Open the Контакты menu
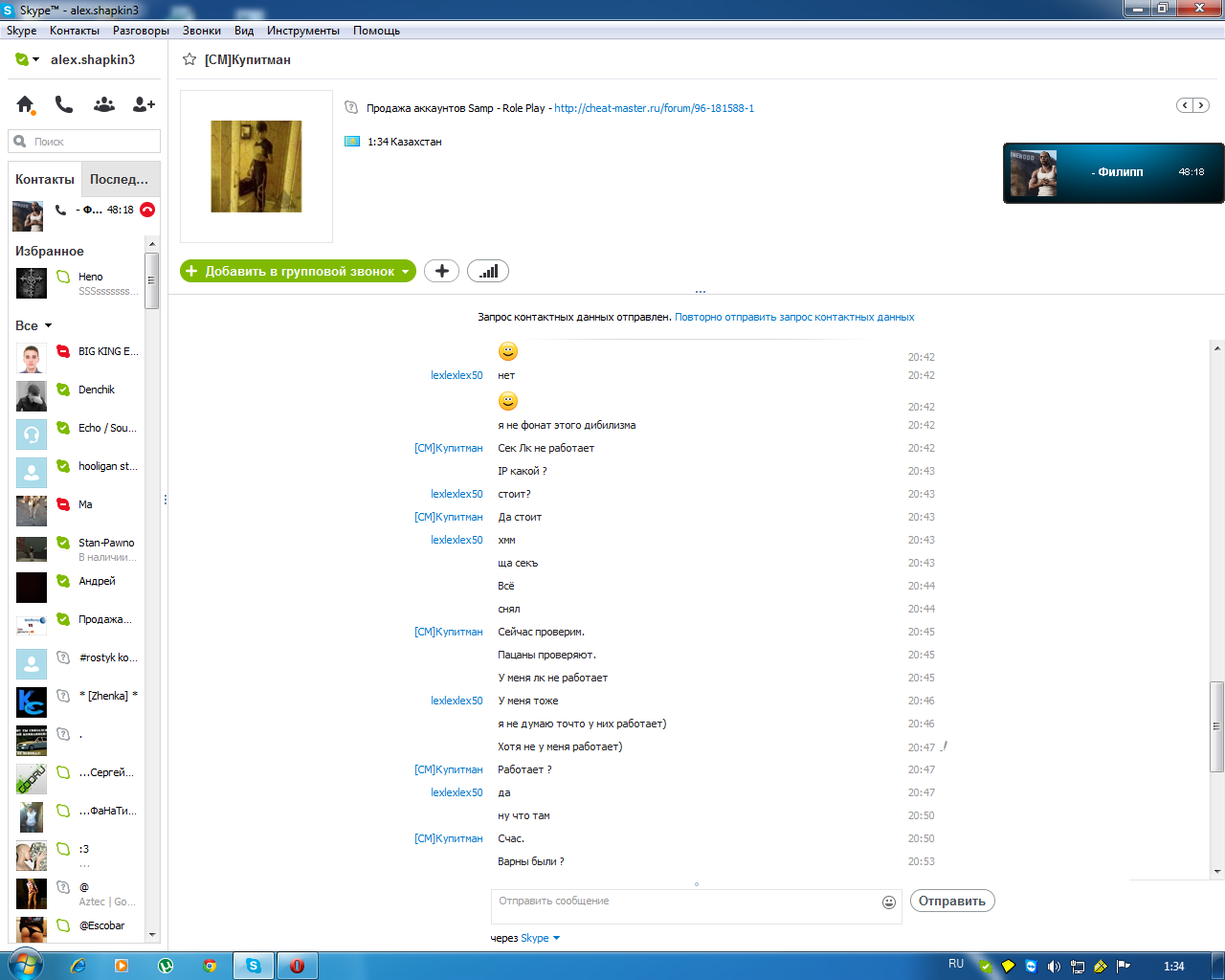The image size is (1225, 980). (x=75, y=31)
